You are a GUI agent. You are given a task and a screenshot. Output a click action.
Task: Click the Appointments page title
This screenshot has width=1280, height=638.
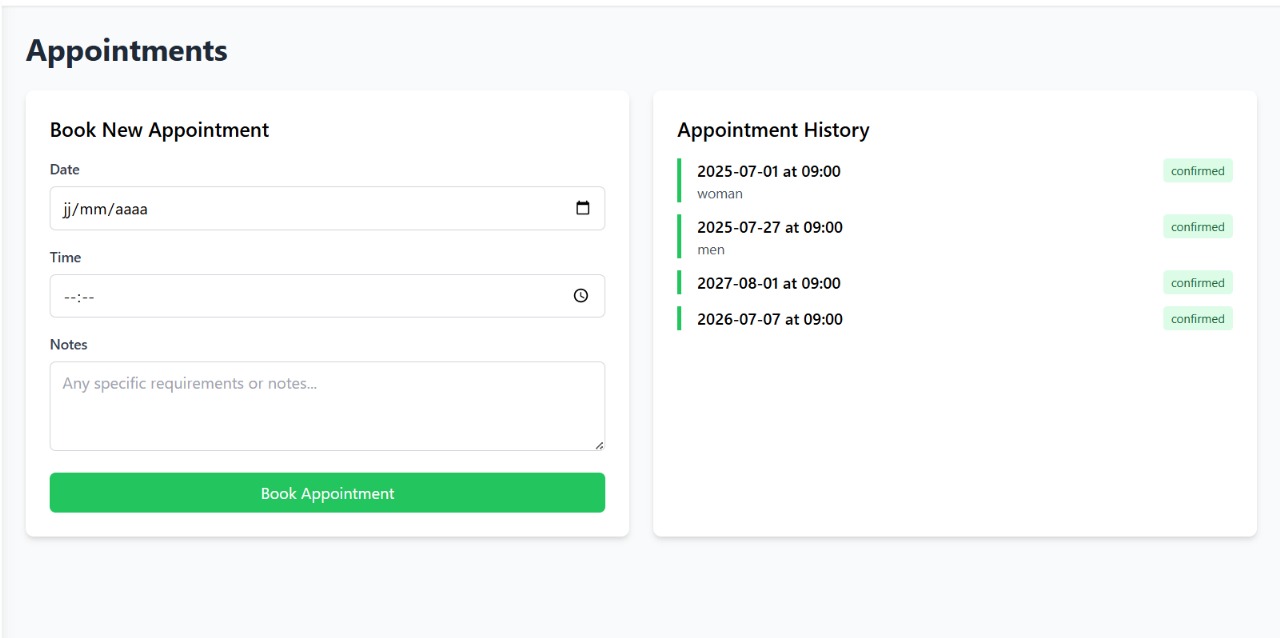tap(127, 51)
